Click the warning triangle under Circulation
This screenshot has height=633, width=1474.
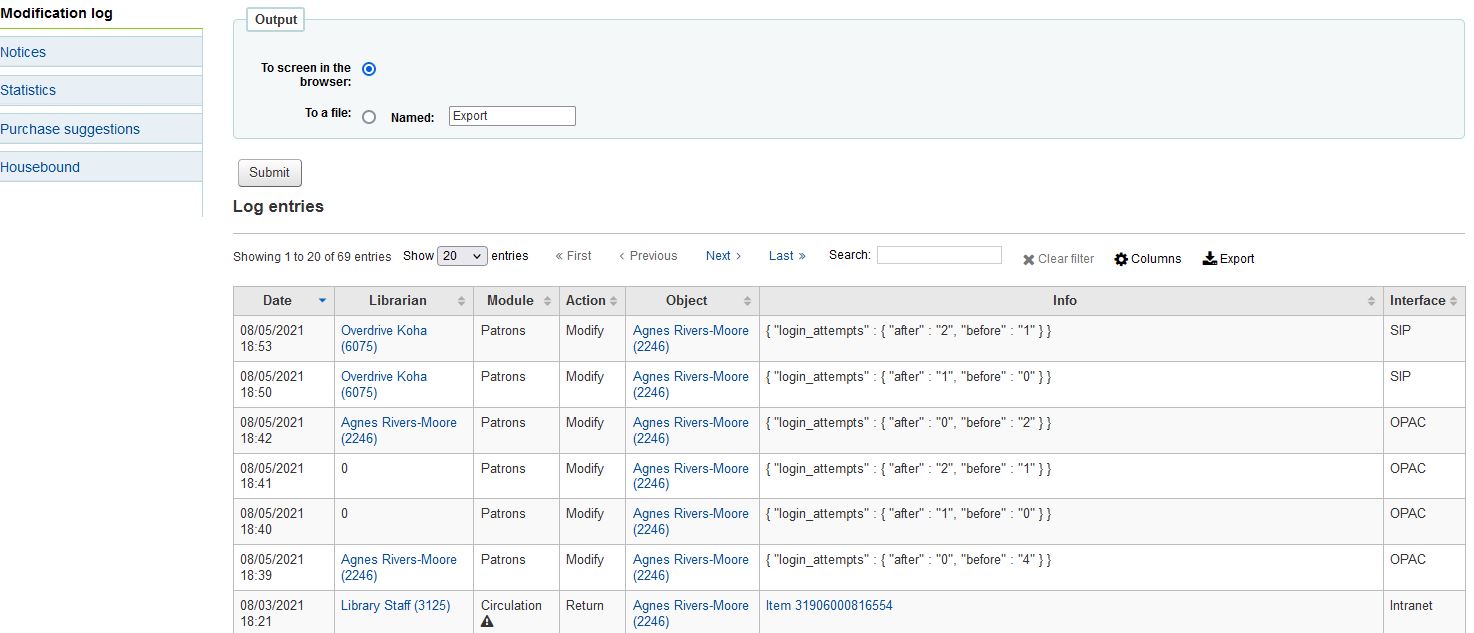(x=487, y=621)
